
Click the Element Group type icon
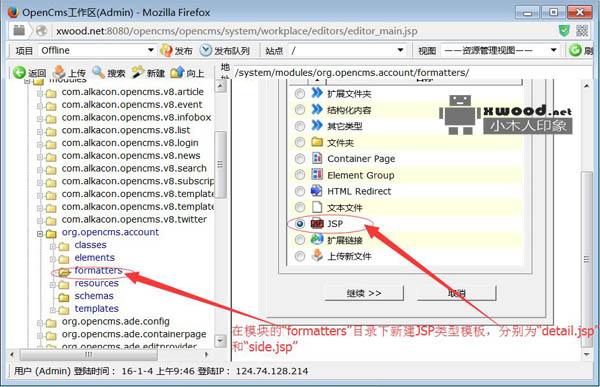click(317, 175)
